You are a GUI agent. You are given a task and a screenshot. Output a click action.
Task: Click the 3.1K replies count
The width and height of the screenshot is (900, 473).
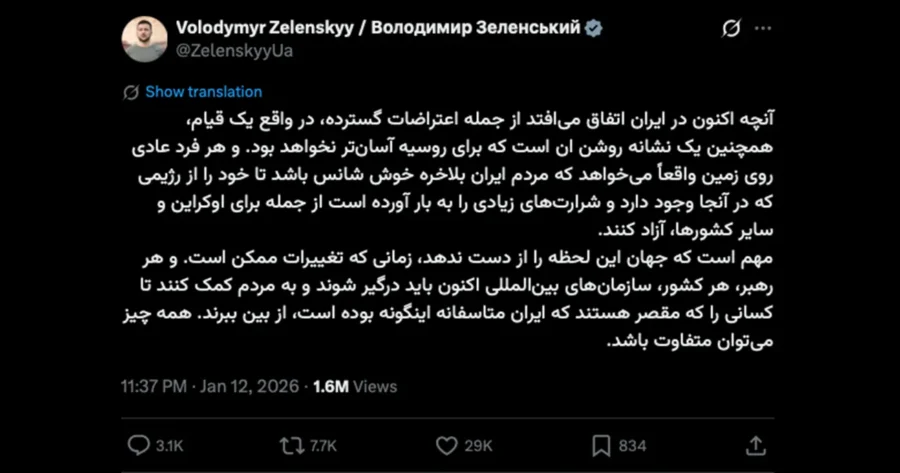169,446
